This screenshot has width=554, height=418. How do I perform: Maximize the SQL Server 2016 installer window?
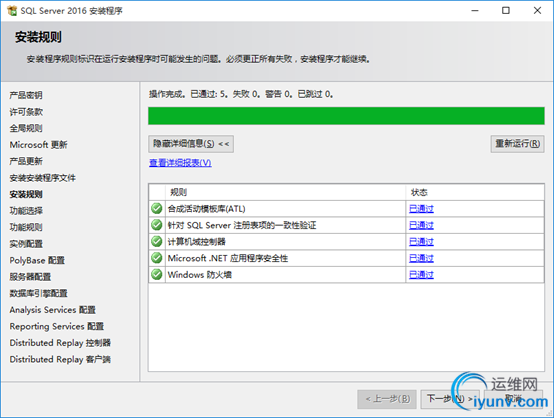506,11
